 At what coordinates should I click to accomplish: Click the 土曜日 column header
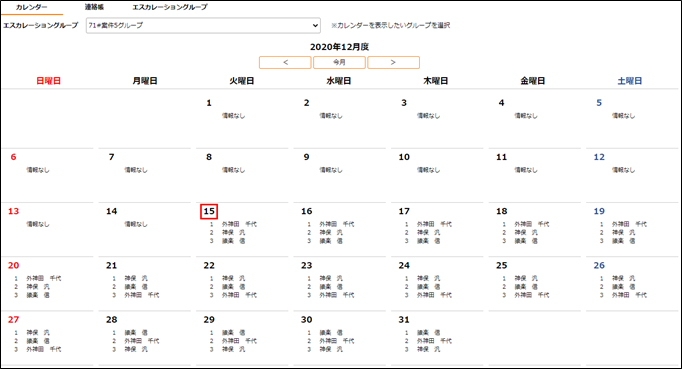[x=630, y=81]
